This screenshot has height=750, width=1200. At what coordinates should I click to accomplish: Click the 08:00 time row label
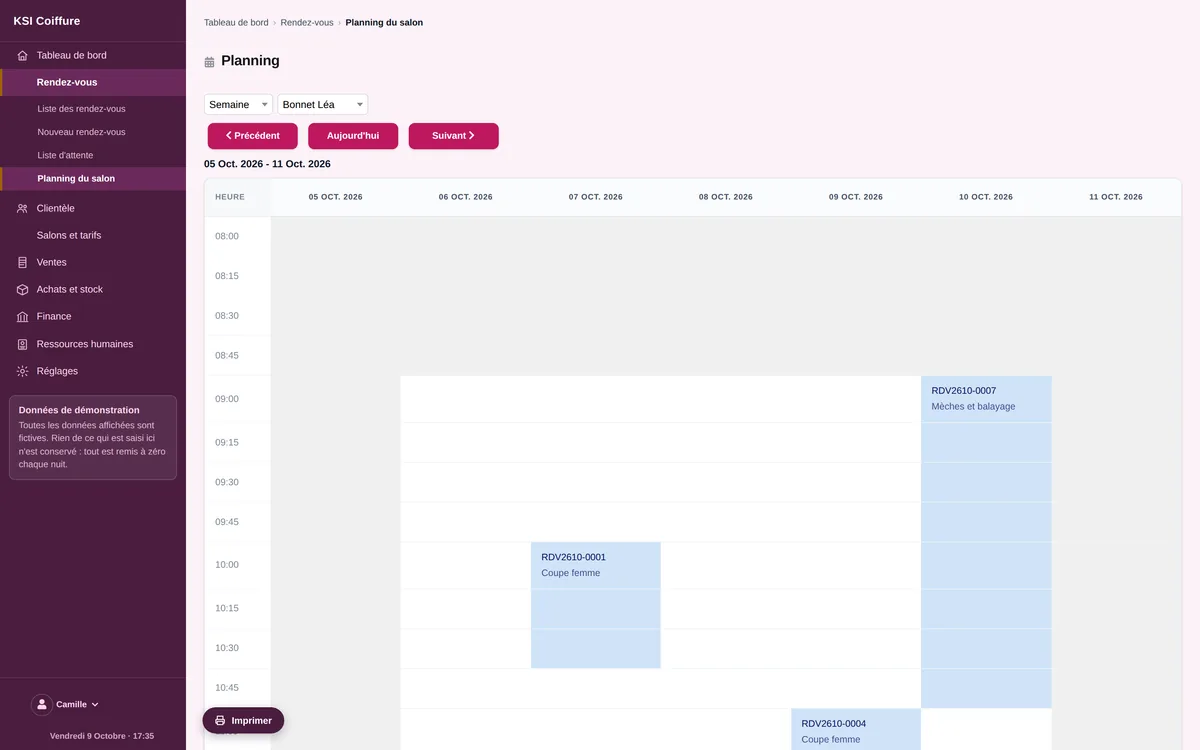[x=227, y=236]
